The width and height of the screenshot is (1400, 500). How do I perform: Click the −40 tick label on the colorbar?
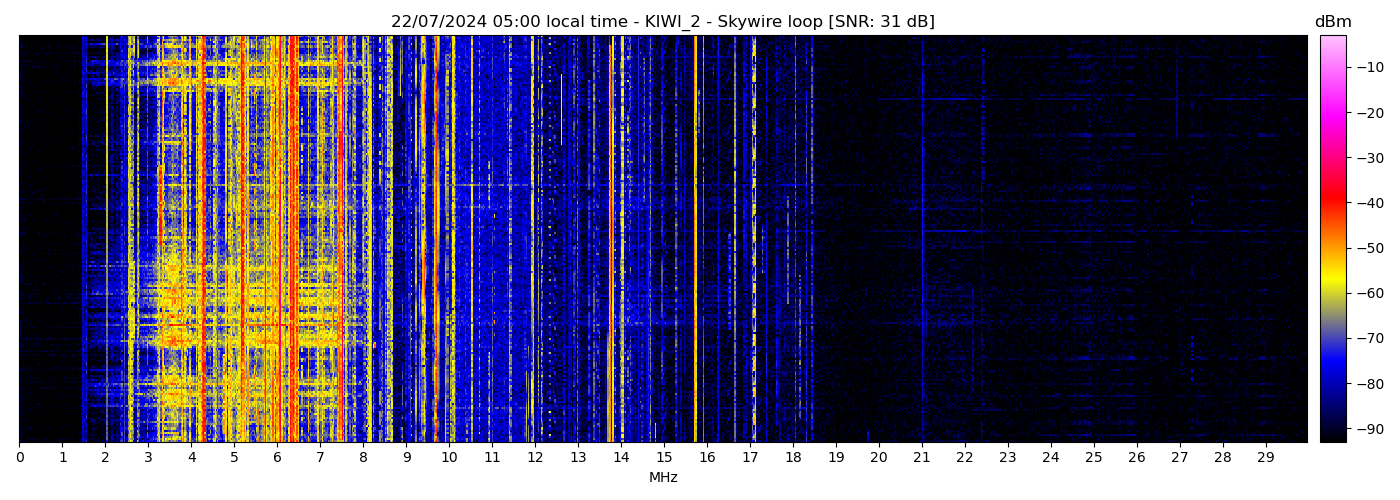1369,203
